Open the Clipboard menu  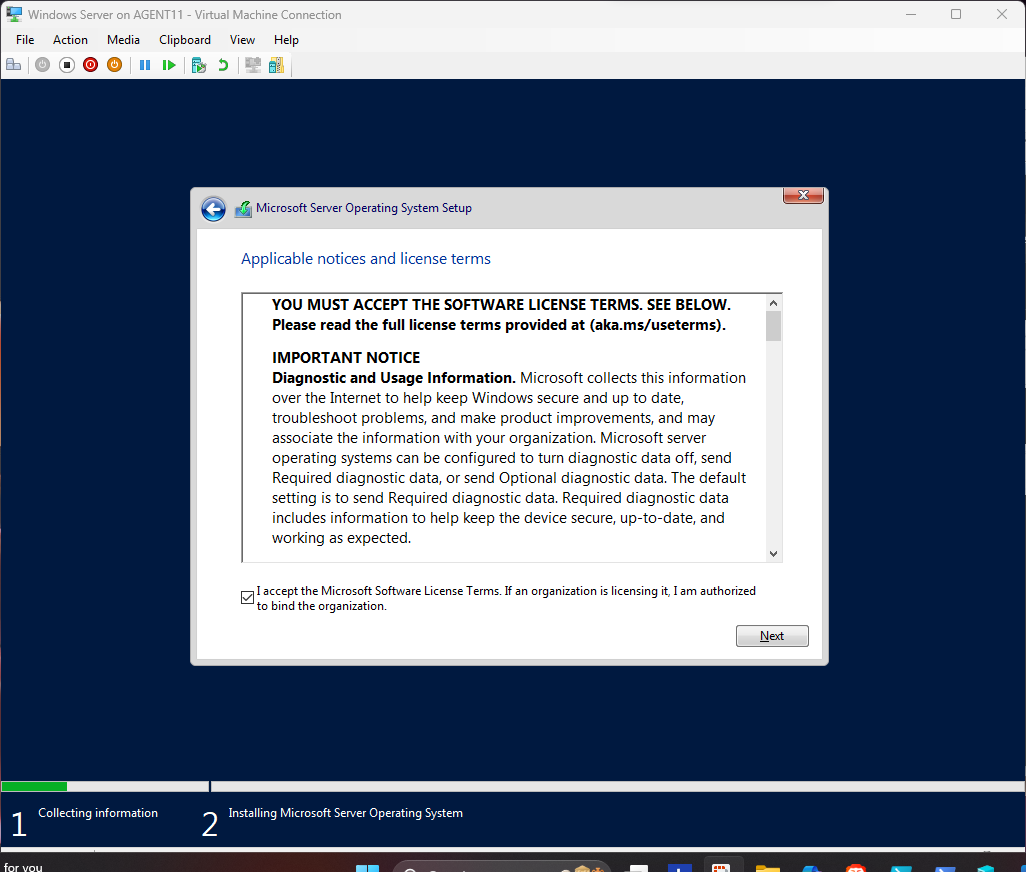pos(185,40)
